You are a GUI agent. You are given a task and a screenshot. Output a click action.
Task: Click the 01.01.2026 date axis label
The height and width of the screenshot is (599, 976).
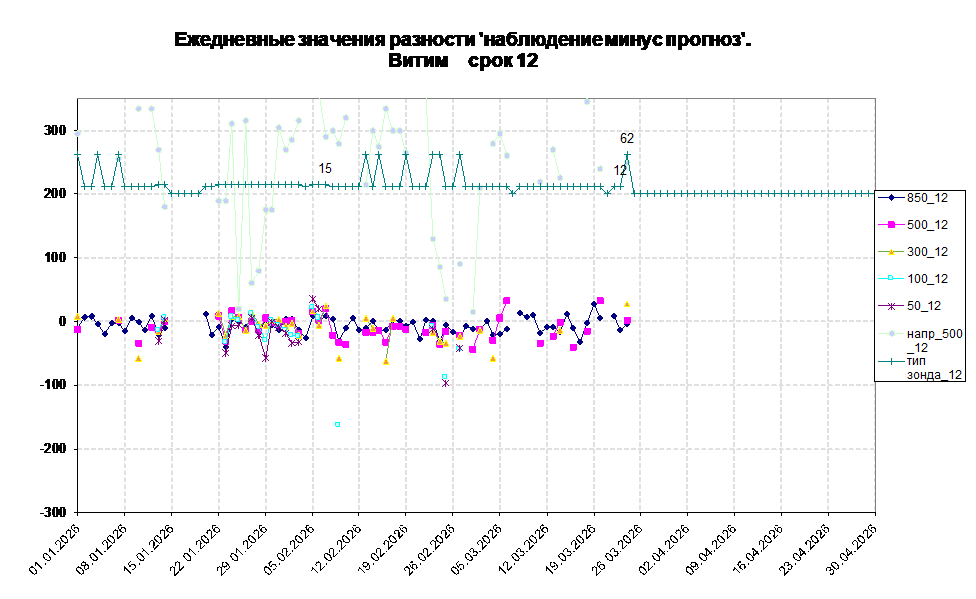(55, 550)
